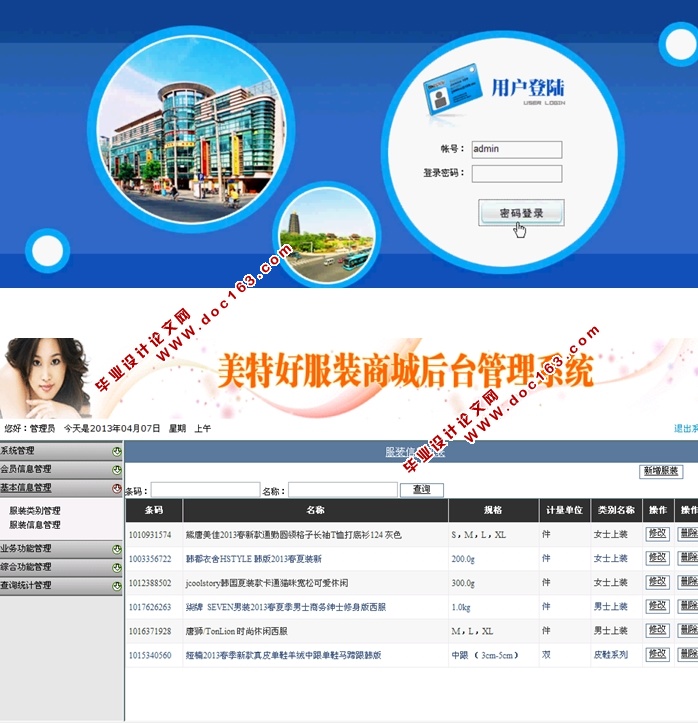Image resolution: width=698 pixels, height=723 pixels.
Task: Click the woman portrait banner image
Action: (x=46, y=378)
